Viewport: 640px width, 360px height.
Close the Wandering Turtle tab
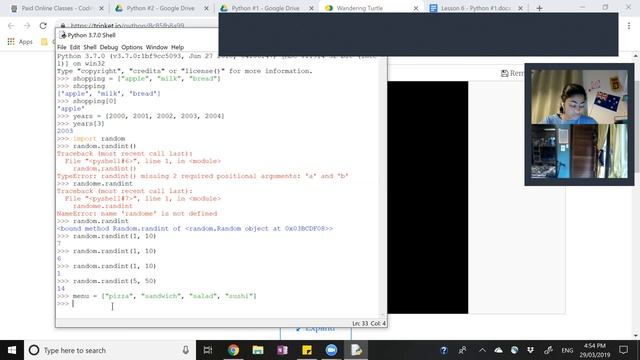pos(416,8)
